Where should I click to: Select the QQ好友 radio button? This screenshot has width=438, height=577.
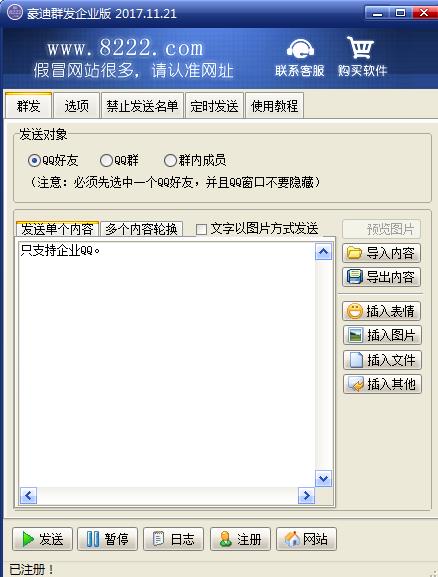pos(34,160)
